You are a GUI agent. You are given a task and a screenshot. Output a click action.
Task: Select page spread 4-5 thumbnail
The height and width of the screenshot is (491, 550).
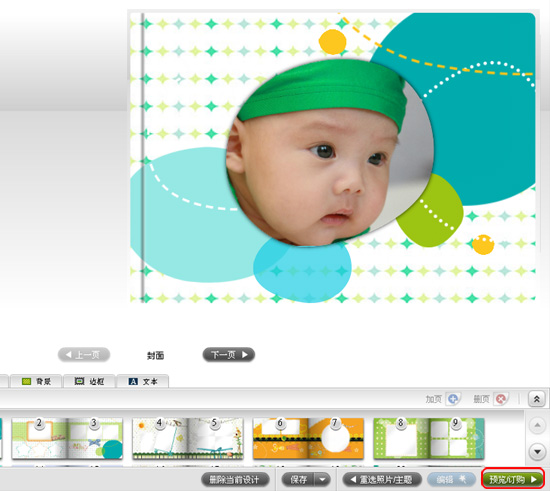coord(188,438)
